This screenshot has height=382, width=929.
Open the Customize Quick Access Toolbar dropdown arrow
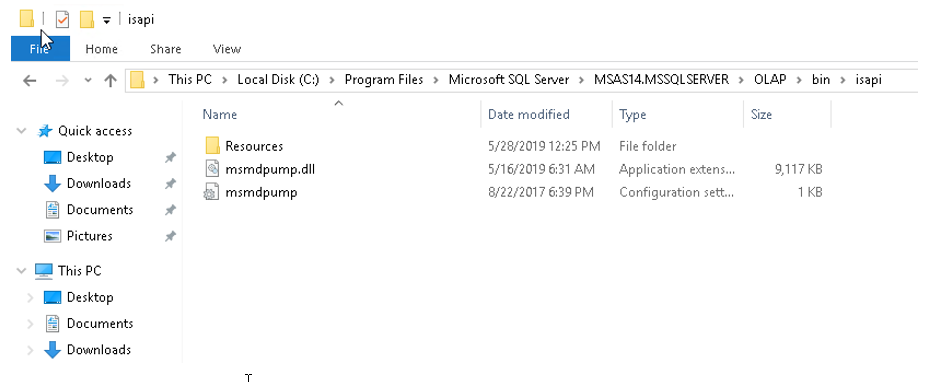(x=106, y=20)
